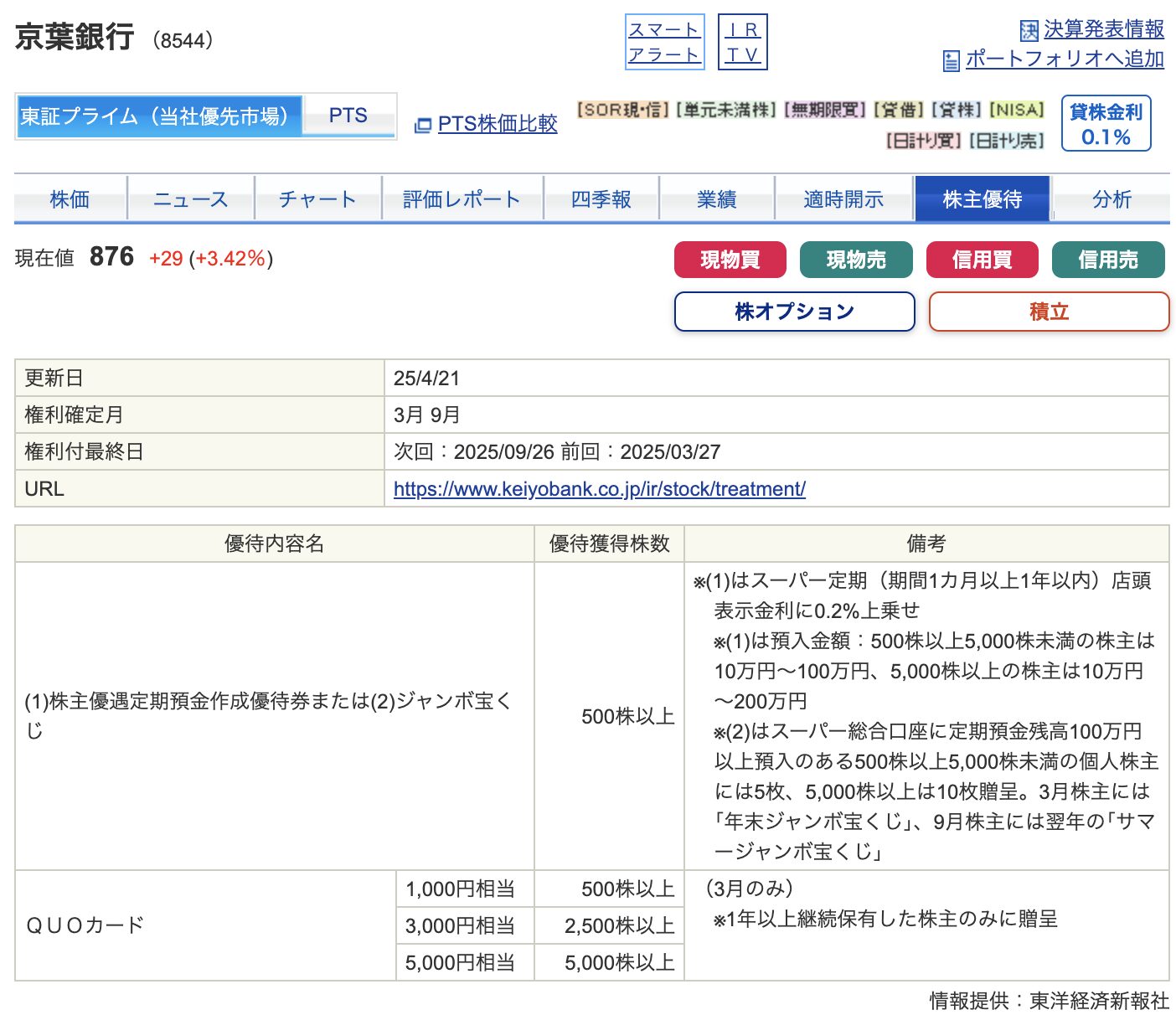Click the 京葉銀行 company name heading

pyautogui.click(x=75, y=37)
